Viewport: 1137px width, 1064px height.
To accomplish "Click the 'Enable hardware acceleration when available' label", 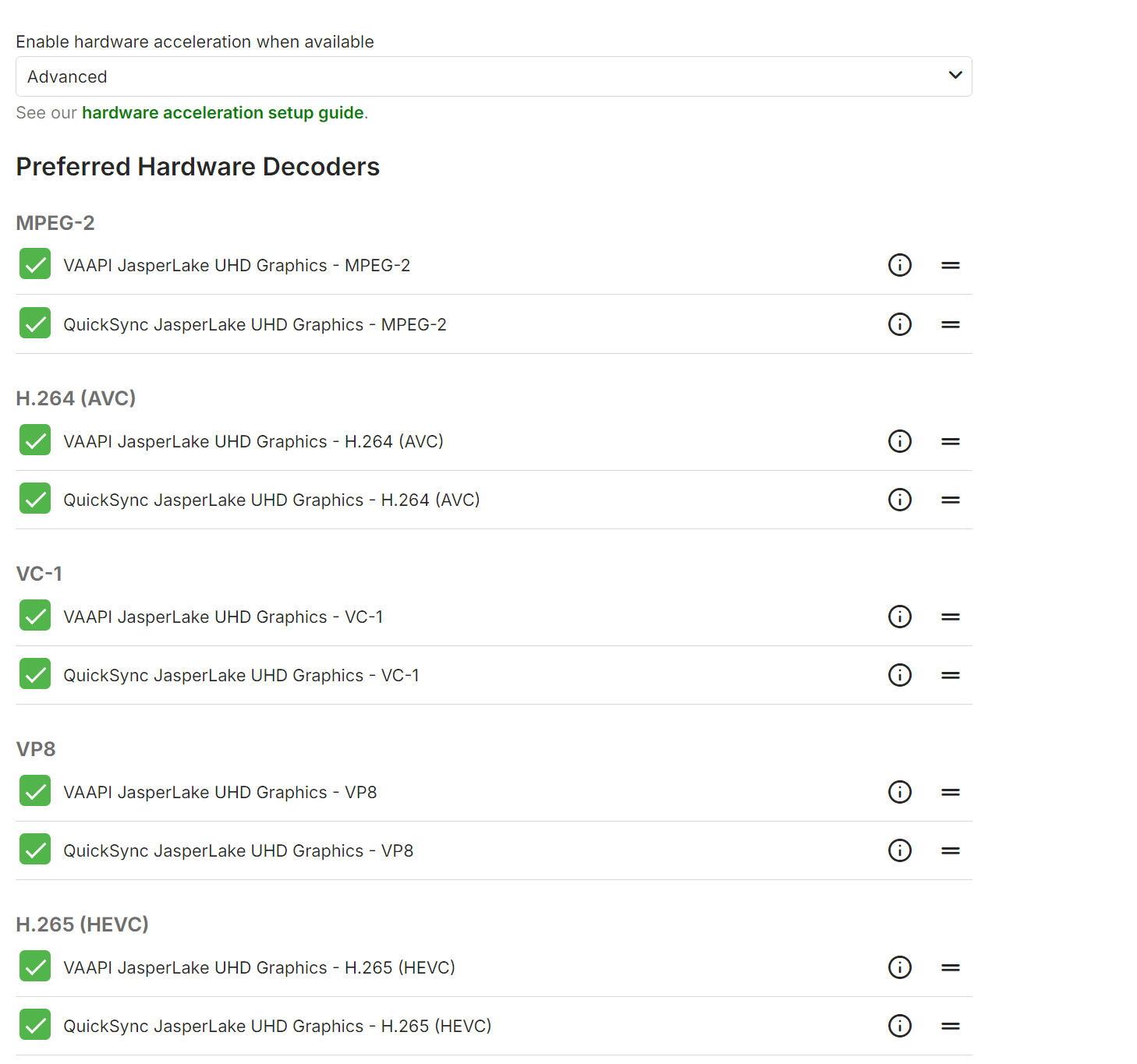I will click(195, 42).
